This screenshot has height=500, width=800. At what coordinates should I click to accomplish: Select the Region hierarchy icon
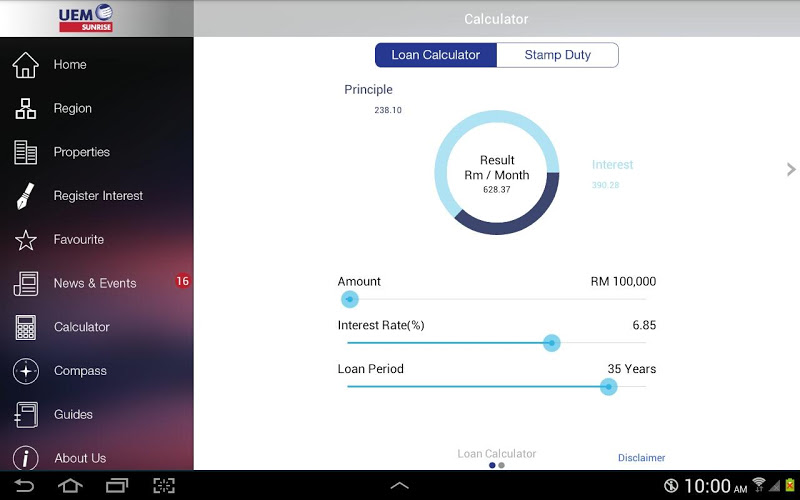pos(26,109)
